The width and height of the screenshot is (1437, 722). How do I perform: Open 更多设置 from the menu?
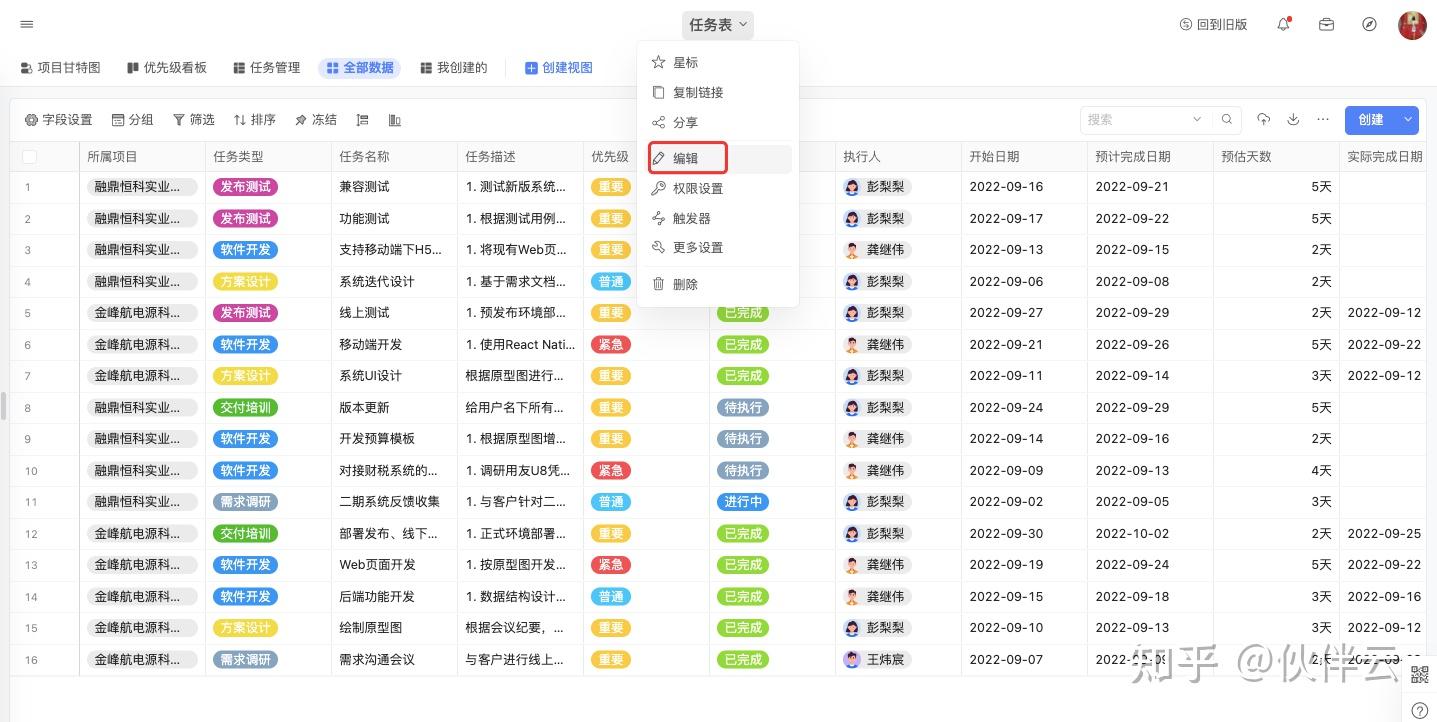(718, 247)
